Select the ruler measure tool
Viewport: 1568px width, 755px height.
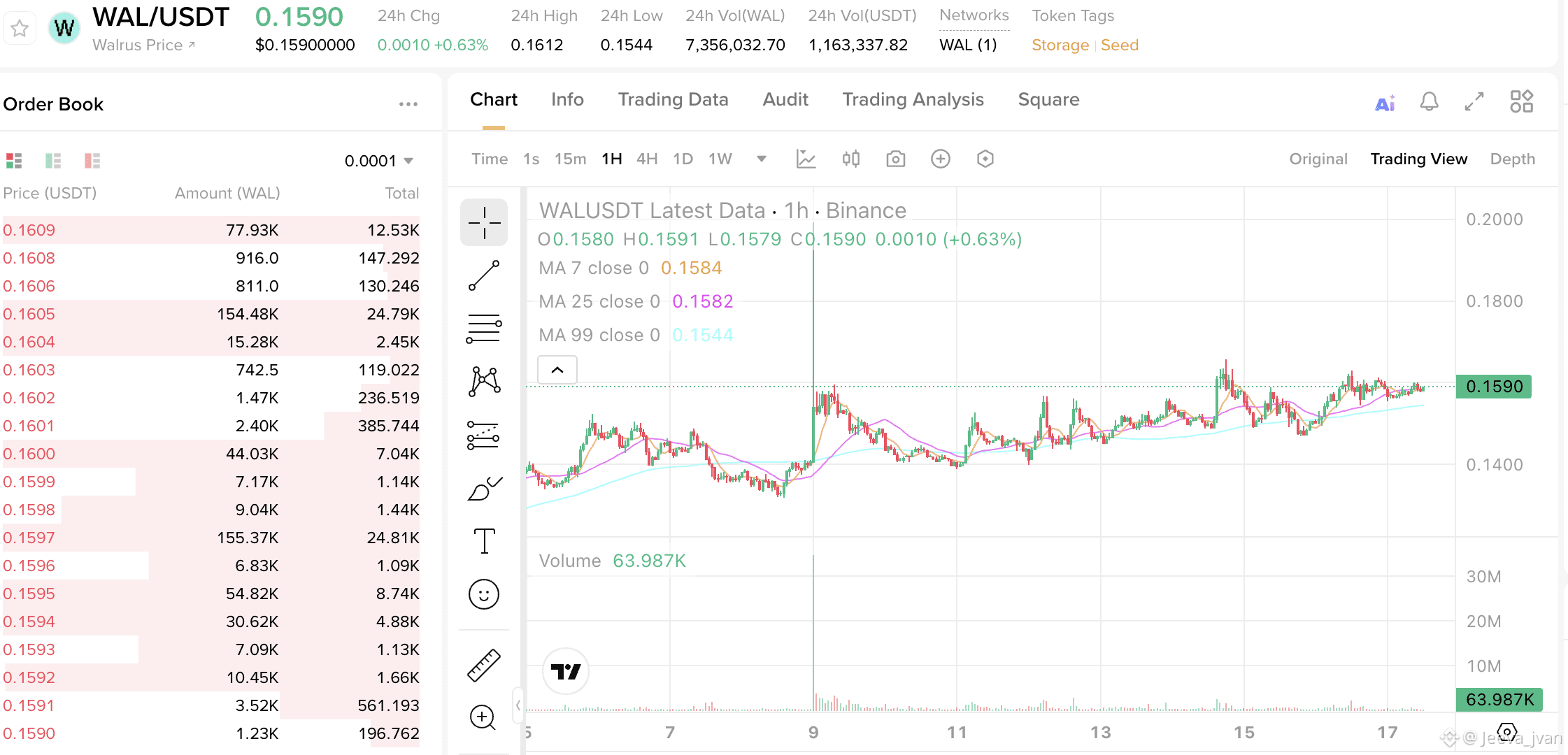[484, 665]
